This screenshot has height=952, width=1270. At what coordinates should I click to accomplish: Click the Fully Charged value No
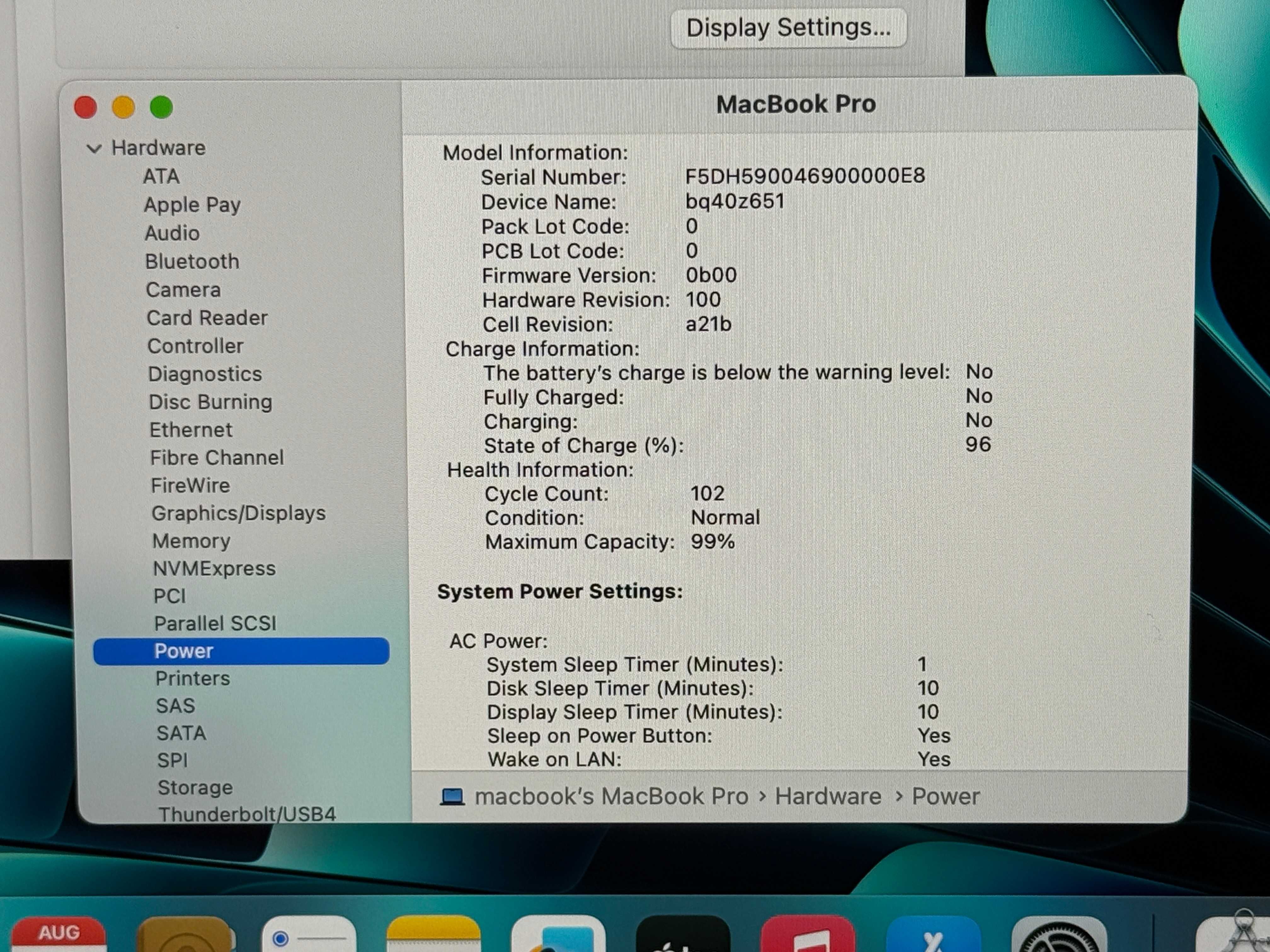(x=979, y=396)
